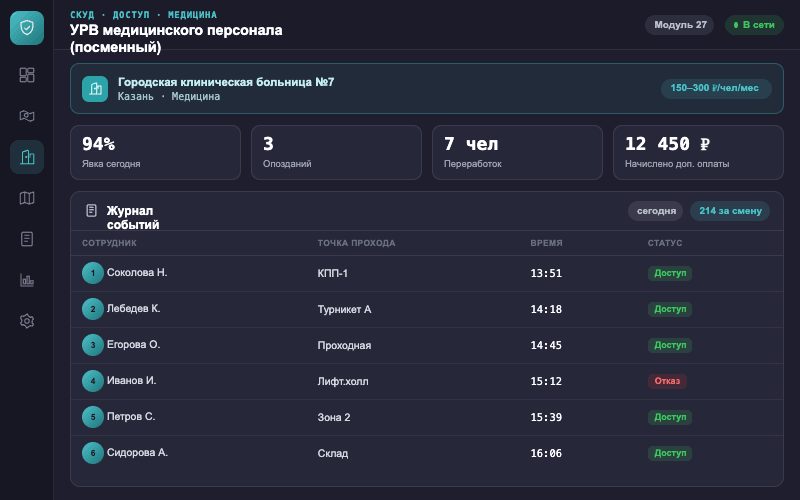Open settings gear icon in sidebar
The height and width of the screenshot is (500, 800).
[27, 321]
